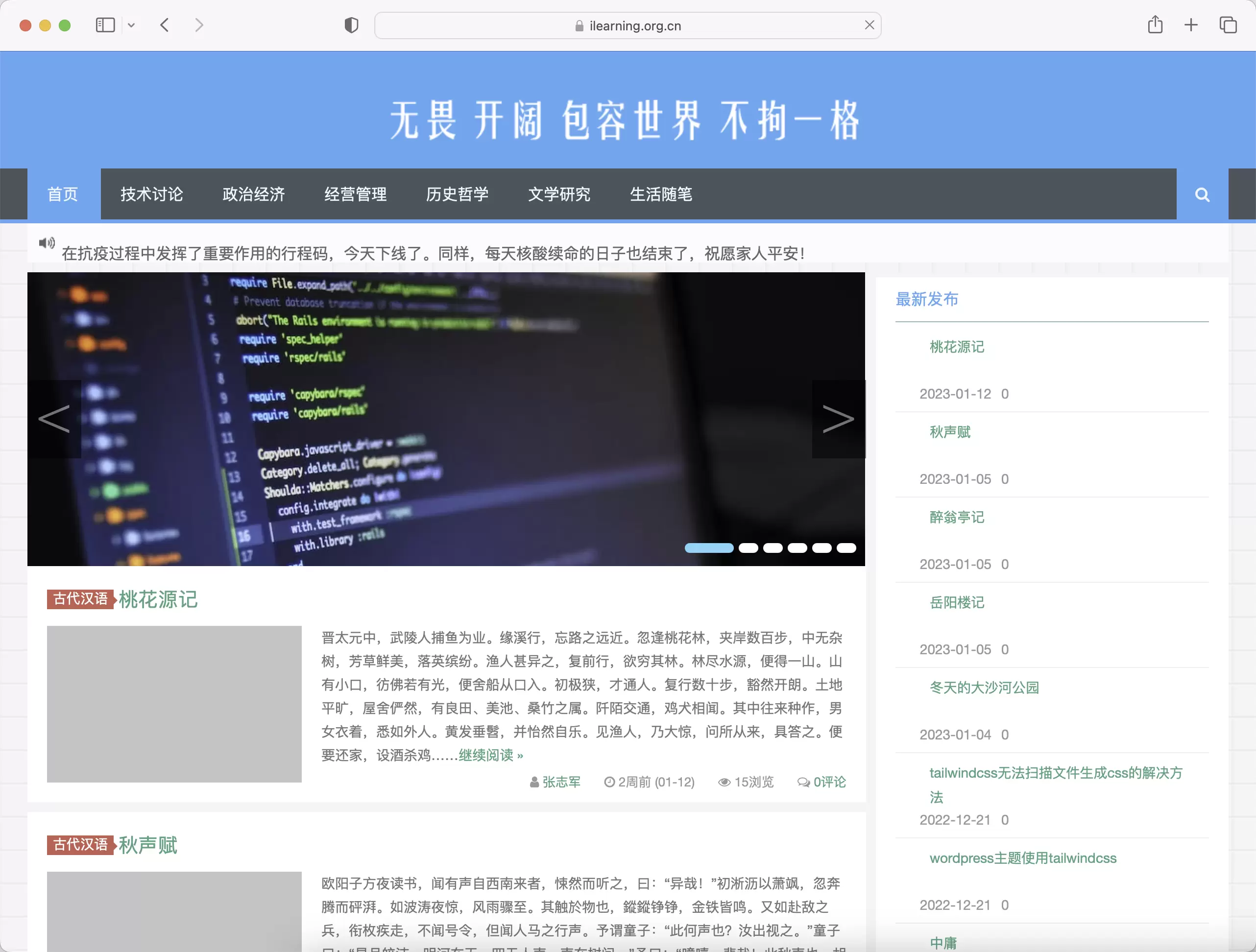Open the 技术讨论 menu item

151,194
